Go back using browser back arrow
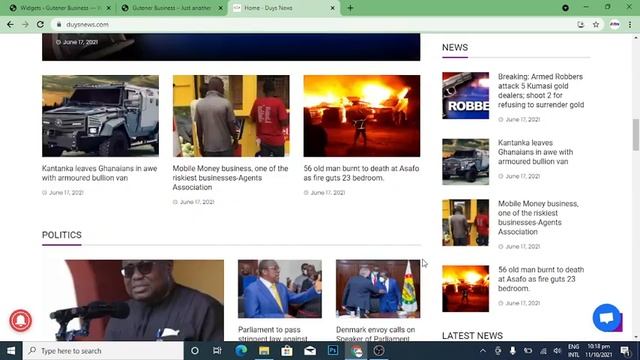Image resolution: width=640 pixels, height=360 pixels. coord(10,24)
